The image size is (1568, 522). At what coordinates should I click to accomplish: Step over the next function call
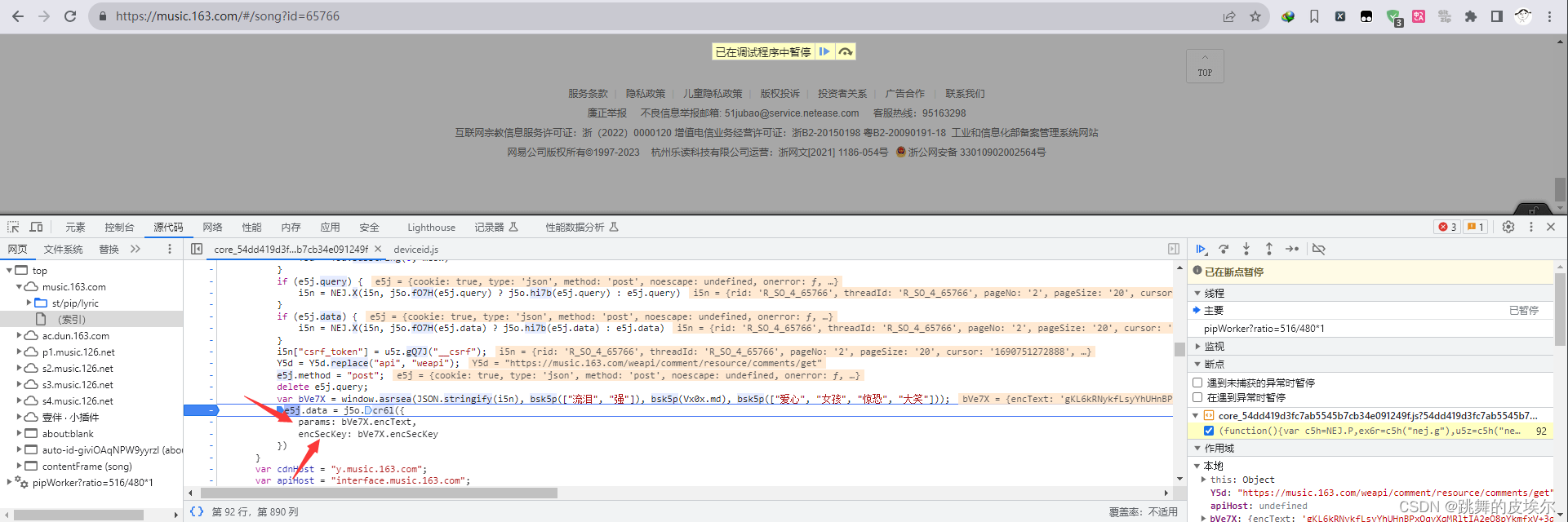coord(1224,249)
